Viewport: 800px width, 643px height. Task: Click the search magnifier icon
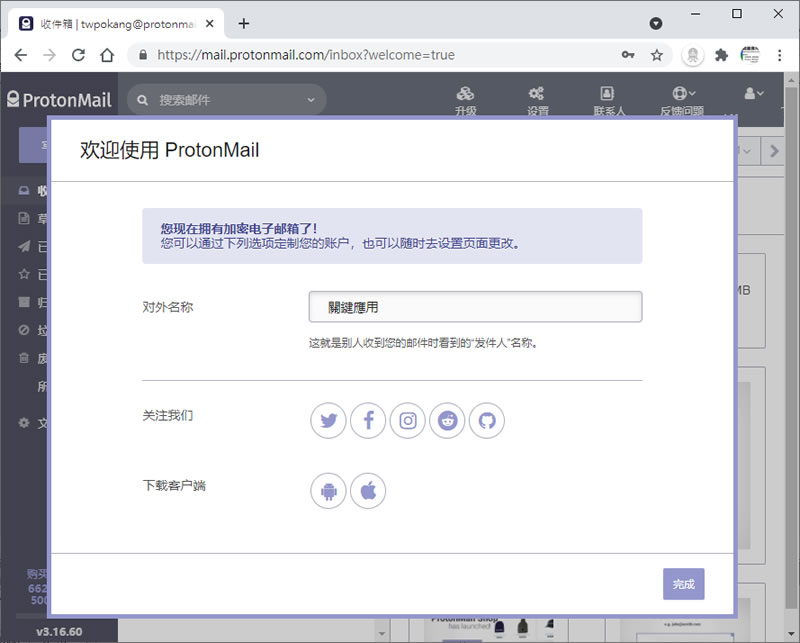coord(143,100)
